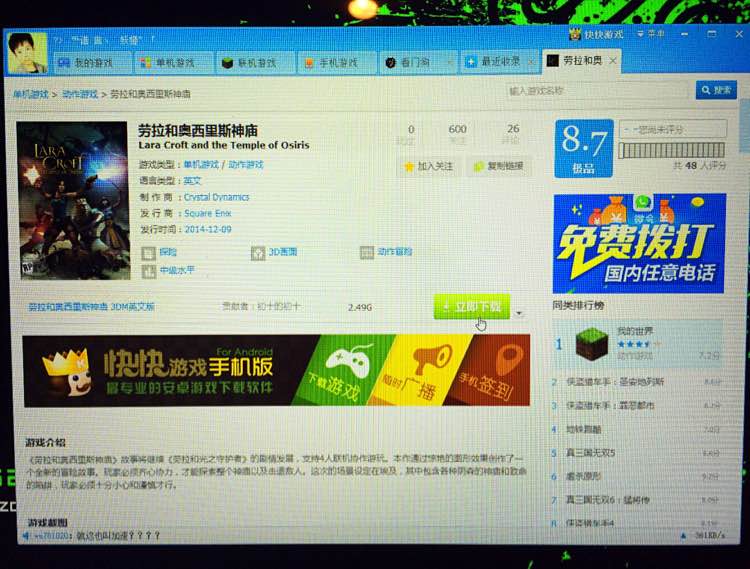This screenshot has width=750, height=569.
Task: Expand the download options arrow
Action: coord(519,313)
